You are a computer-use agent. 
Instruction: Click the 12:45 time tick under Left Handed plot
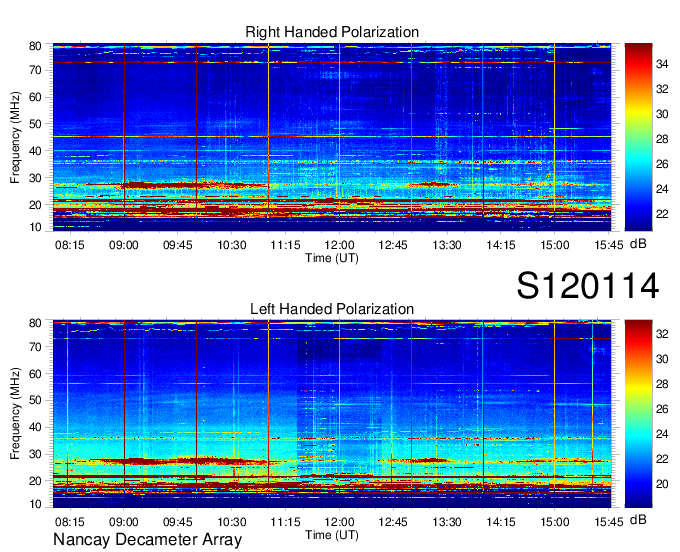pos(393,522)
